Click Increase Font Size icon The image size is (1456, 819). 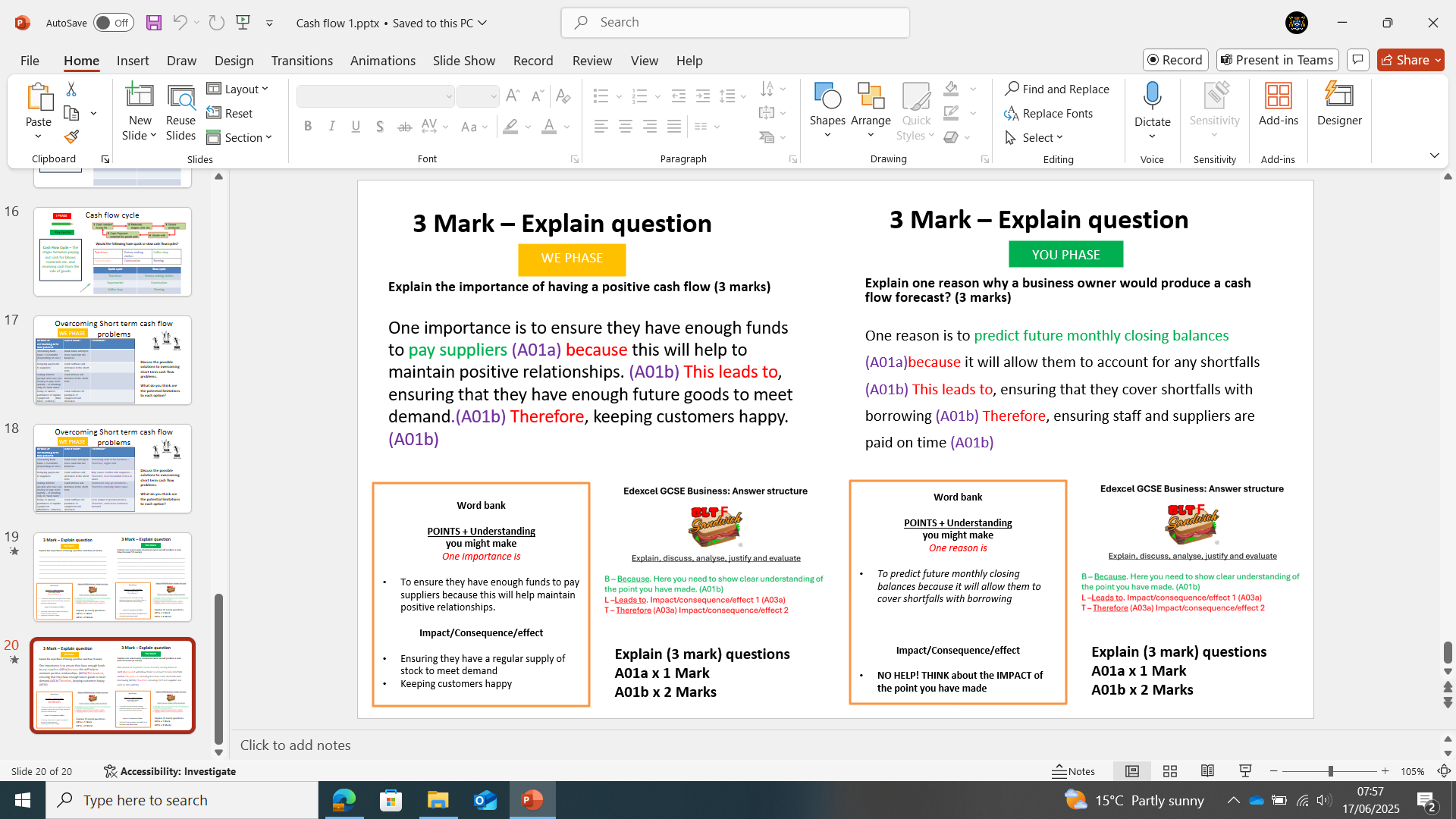(x=513, y=96)
